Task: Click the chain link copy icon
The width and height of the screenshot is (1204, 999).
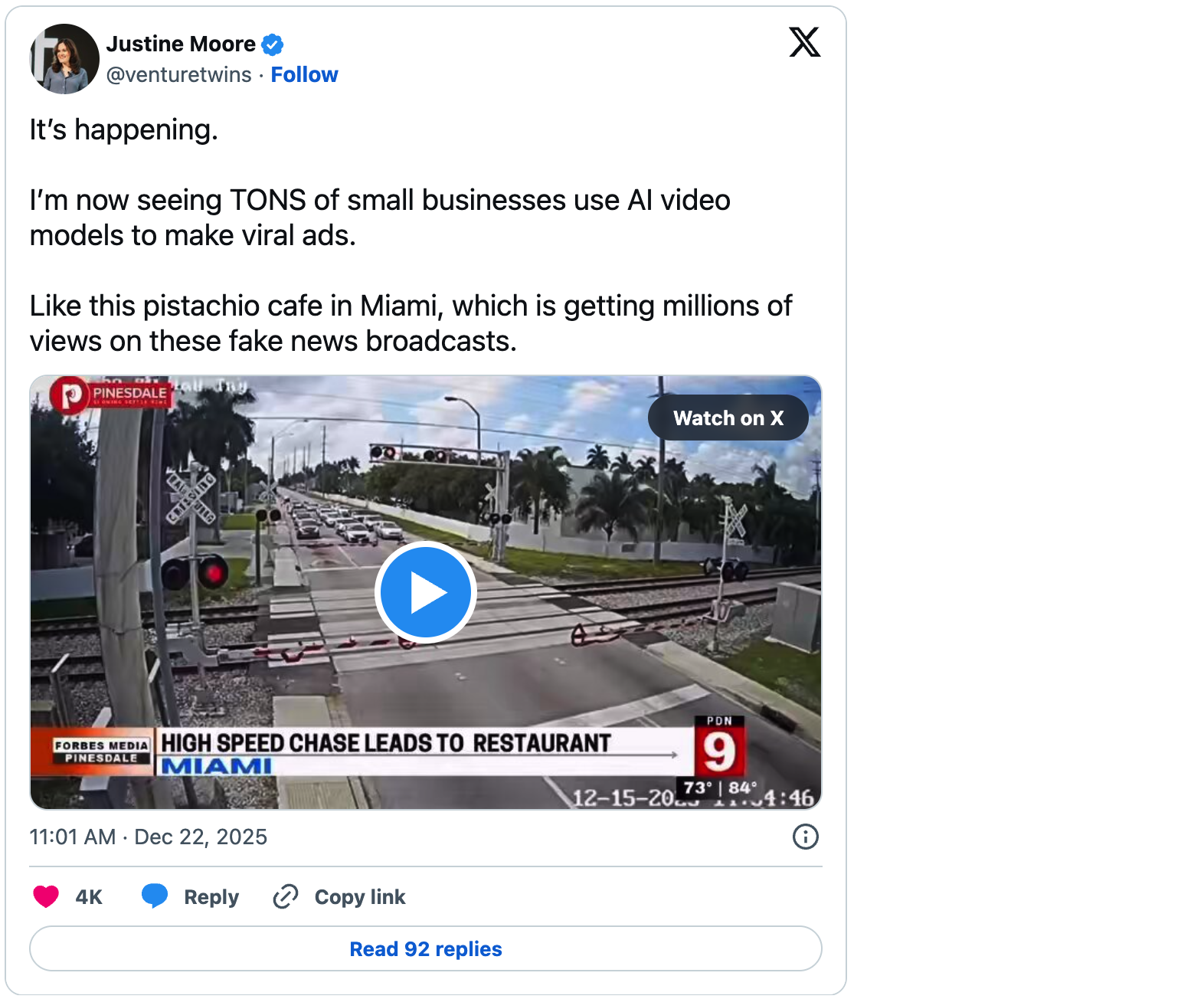Action: pos(285,896)
